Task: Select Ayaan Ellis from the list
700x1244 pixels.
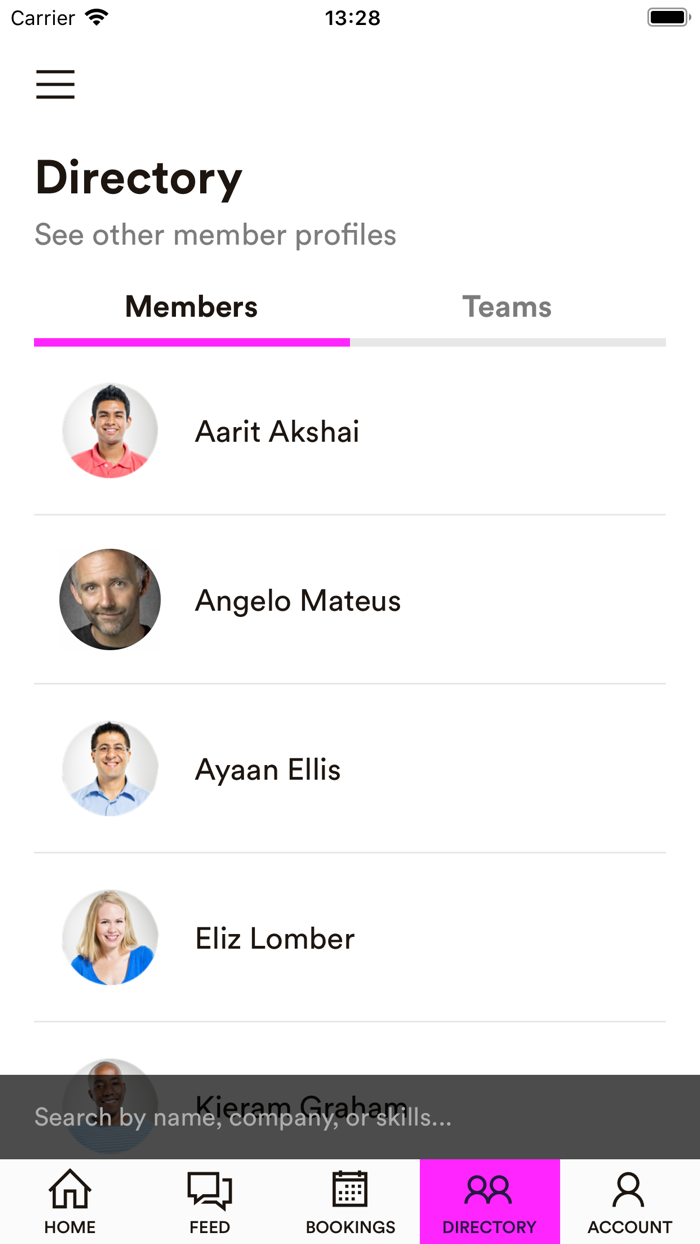Action: pyautogui.click(x=268, y=770)
